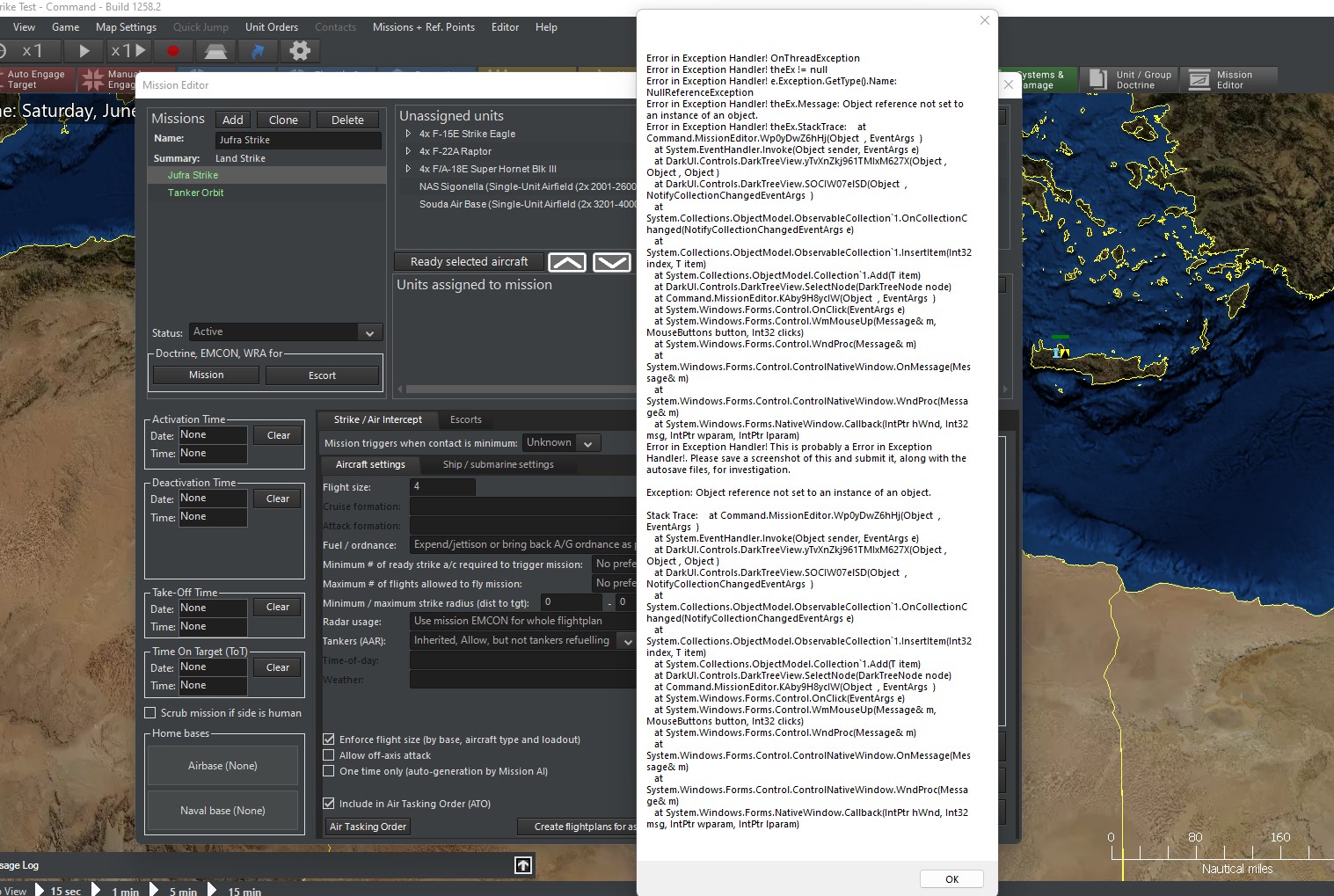Select the Jufra Strike mission in list
This screenshot has height=896, width=1334.
(x=267, y=175)
